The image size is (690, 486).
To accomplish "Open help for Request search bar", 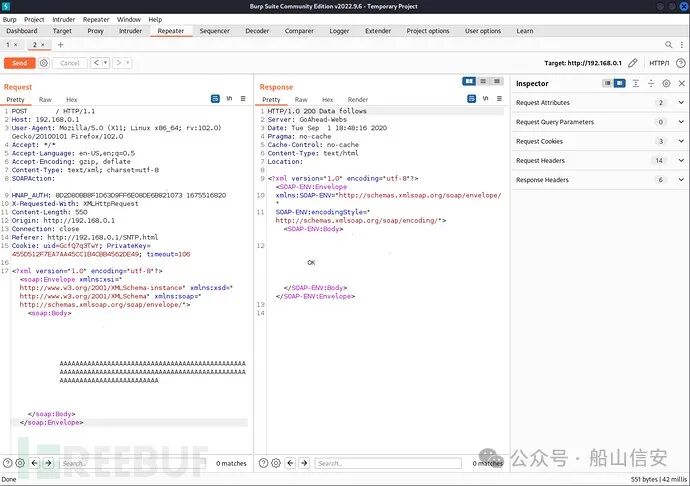I will coord(7,463).
